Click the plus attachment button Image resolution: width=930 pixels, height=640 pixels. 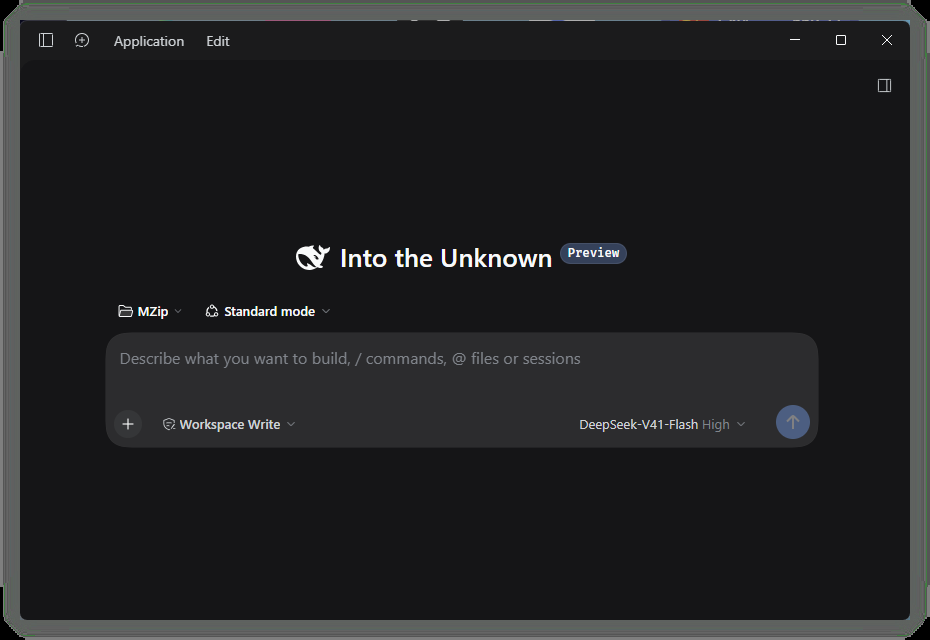tap(128, 424)
